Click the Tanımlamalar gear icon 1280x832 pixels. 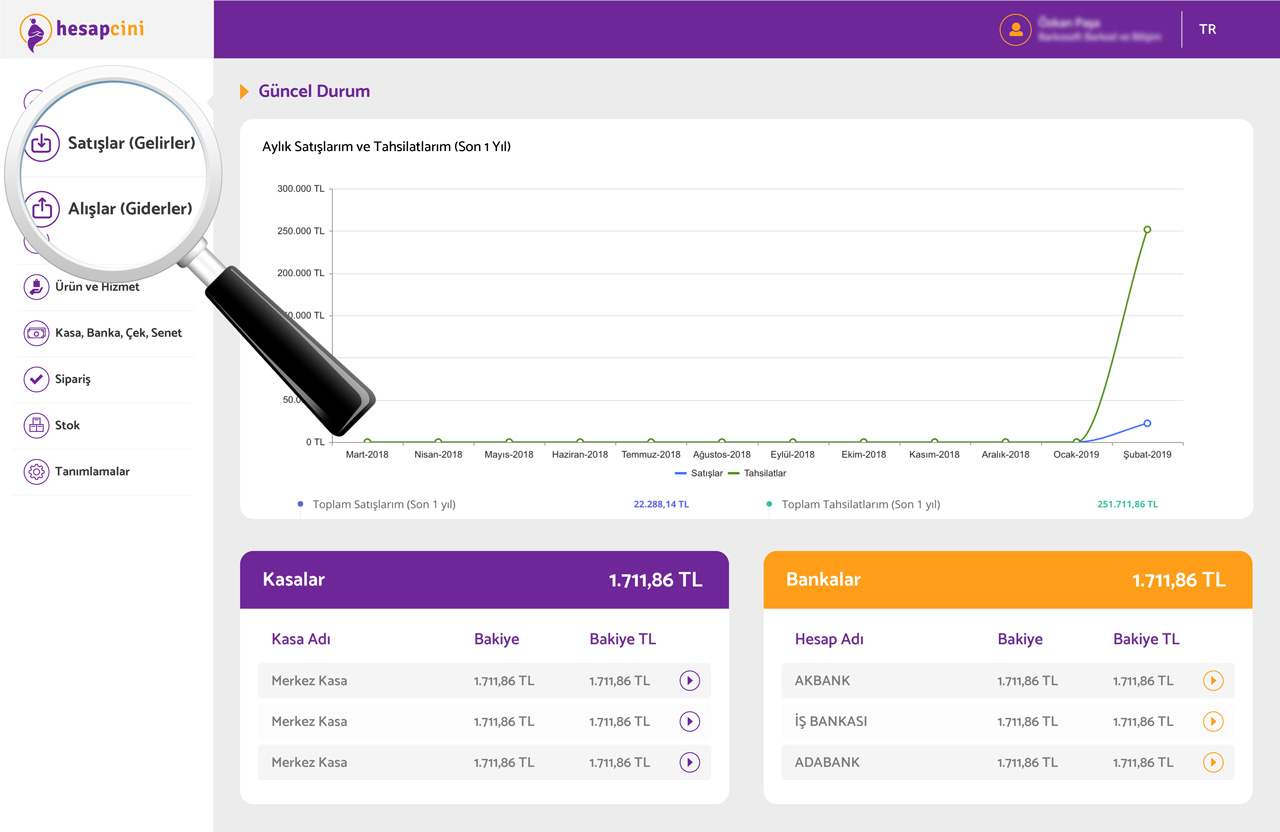coord(37,471)
